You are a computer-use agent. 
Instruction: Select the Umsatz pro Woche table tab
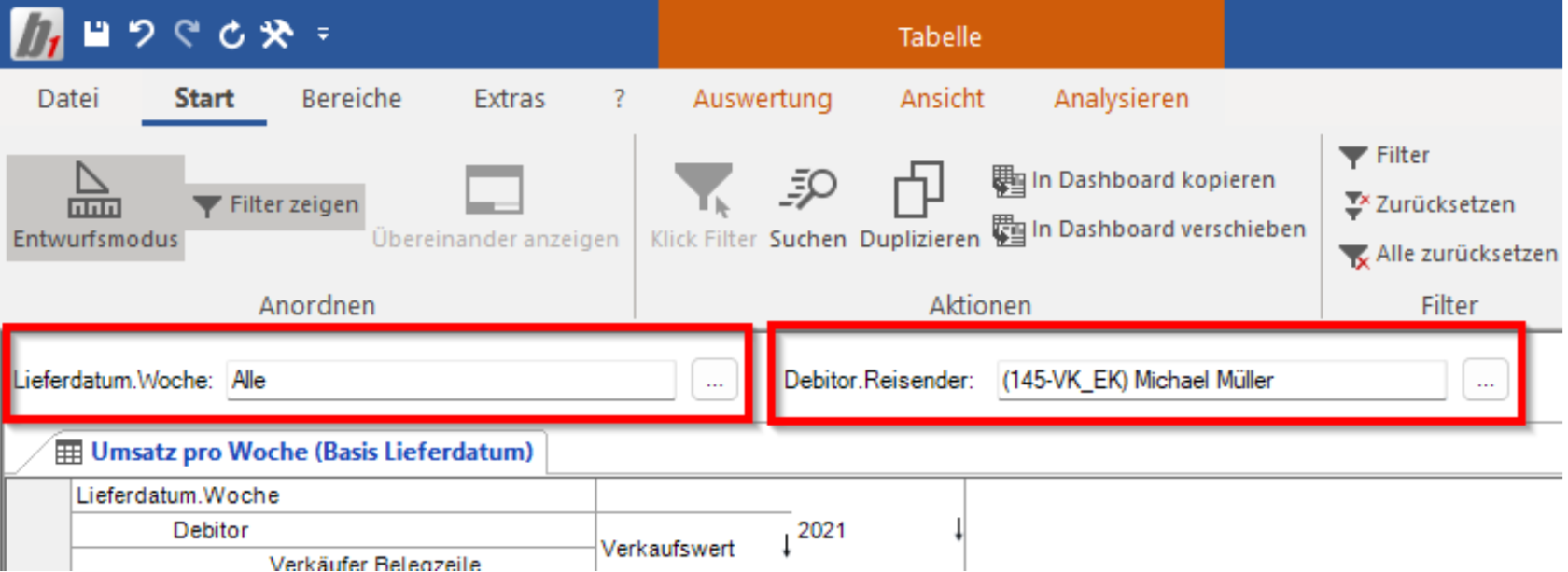coord(295,453)
